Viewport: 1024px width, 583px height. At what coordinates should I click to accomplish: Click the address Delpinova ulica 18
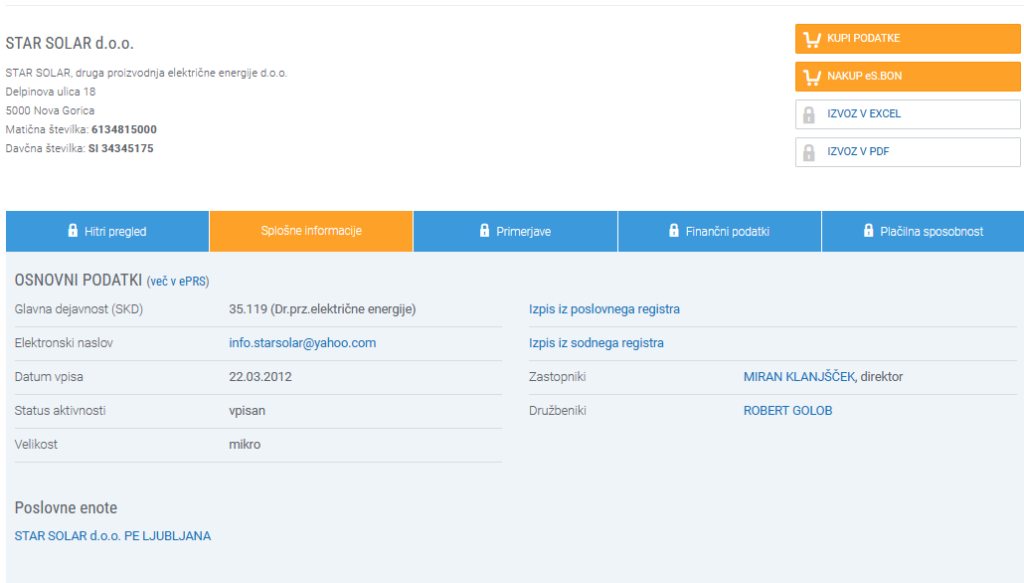point(50,91)
